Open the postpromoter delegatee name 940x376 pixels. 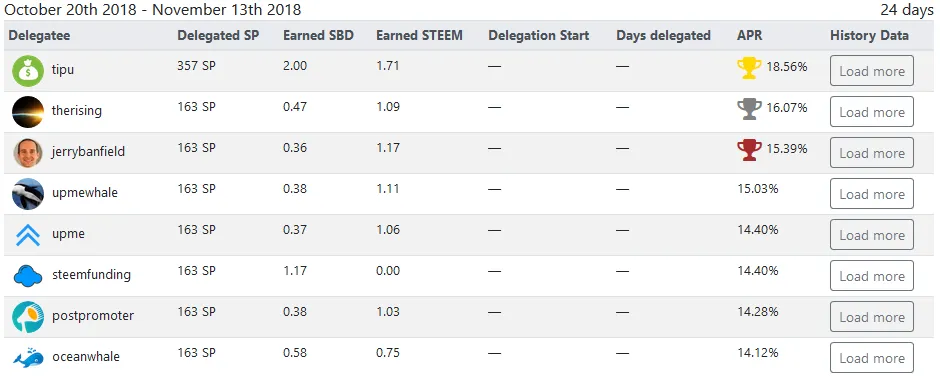coord(92,316)
